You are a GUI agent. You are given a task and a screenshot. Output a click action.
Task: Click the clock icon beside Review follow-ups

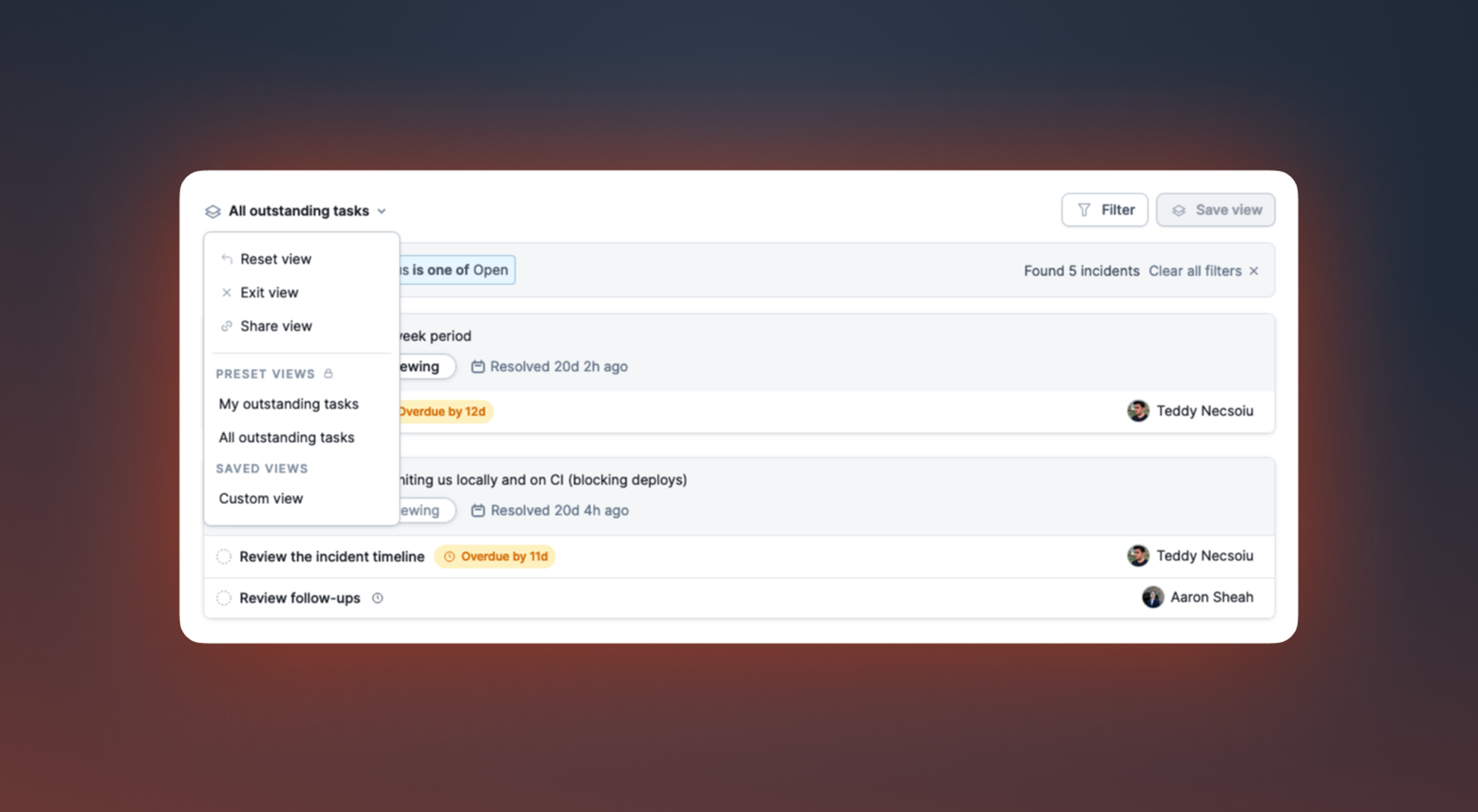point(378,598)
